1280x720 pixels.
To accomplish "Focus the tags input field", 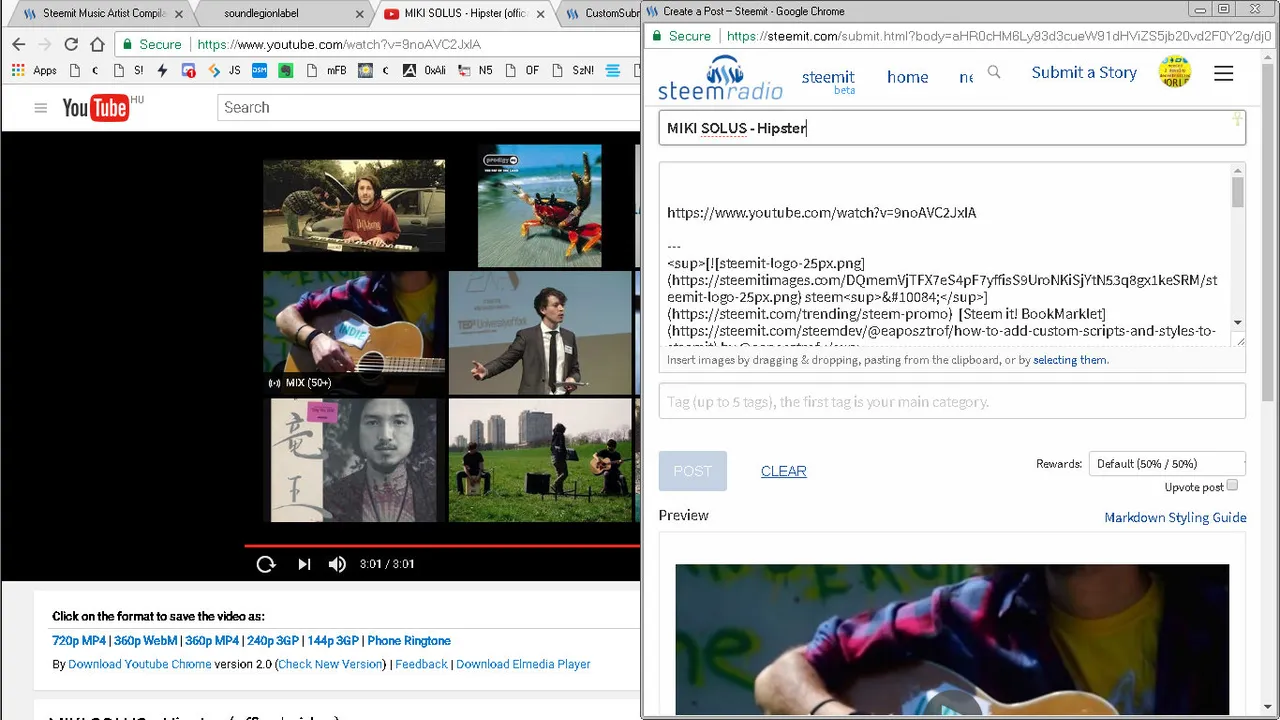I will click(952, 401).
